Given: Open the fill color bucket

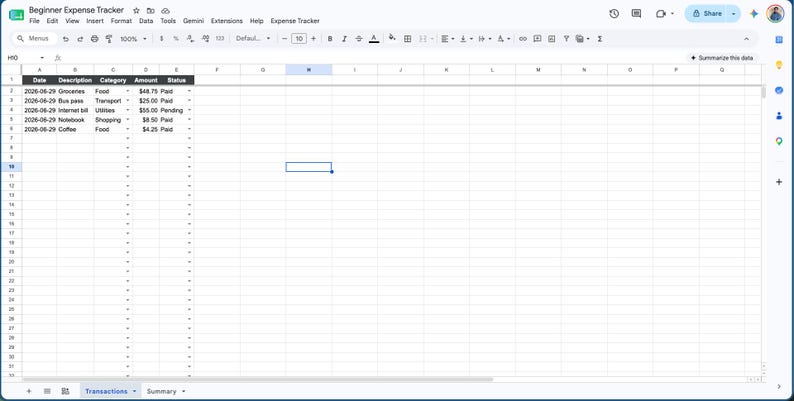Looking at the screenshot, I should (392, 38).
